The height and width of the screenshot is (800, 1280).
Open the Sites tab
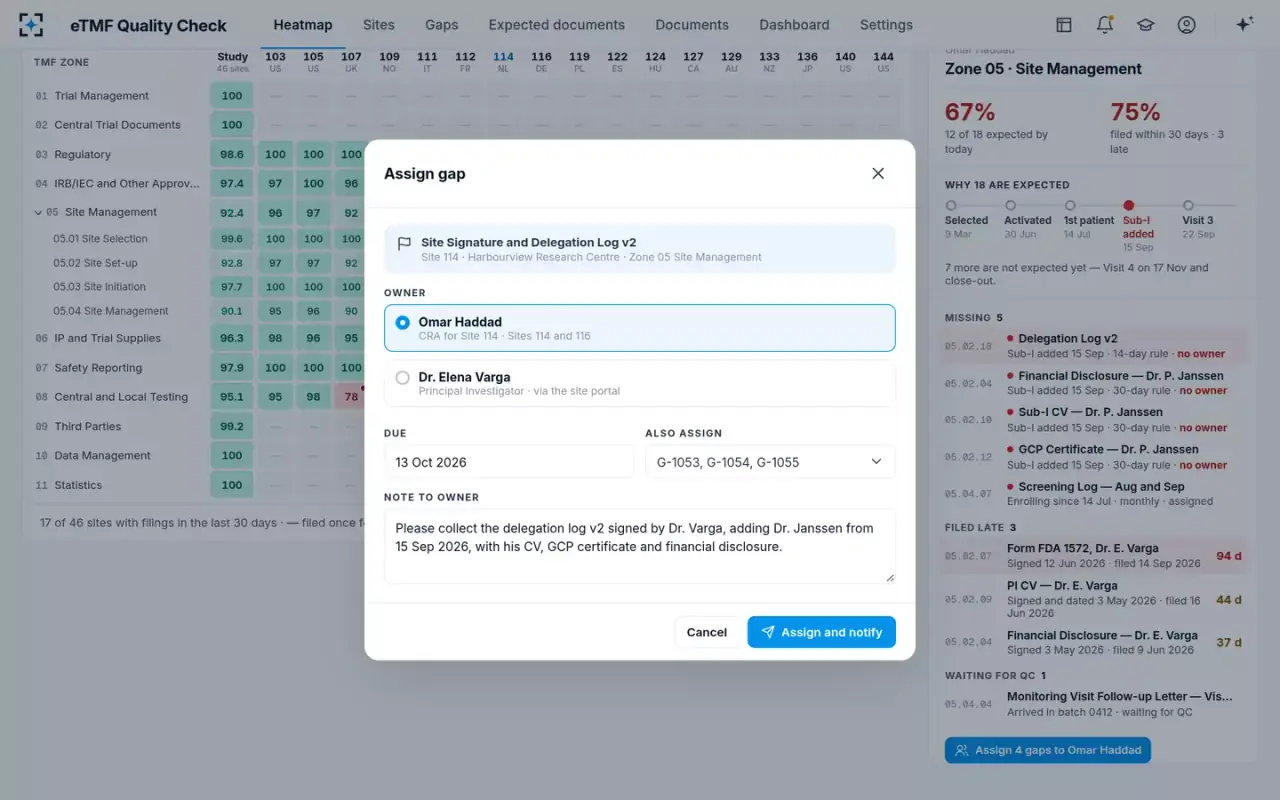point(379,25)
